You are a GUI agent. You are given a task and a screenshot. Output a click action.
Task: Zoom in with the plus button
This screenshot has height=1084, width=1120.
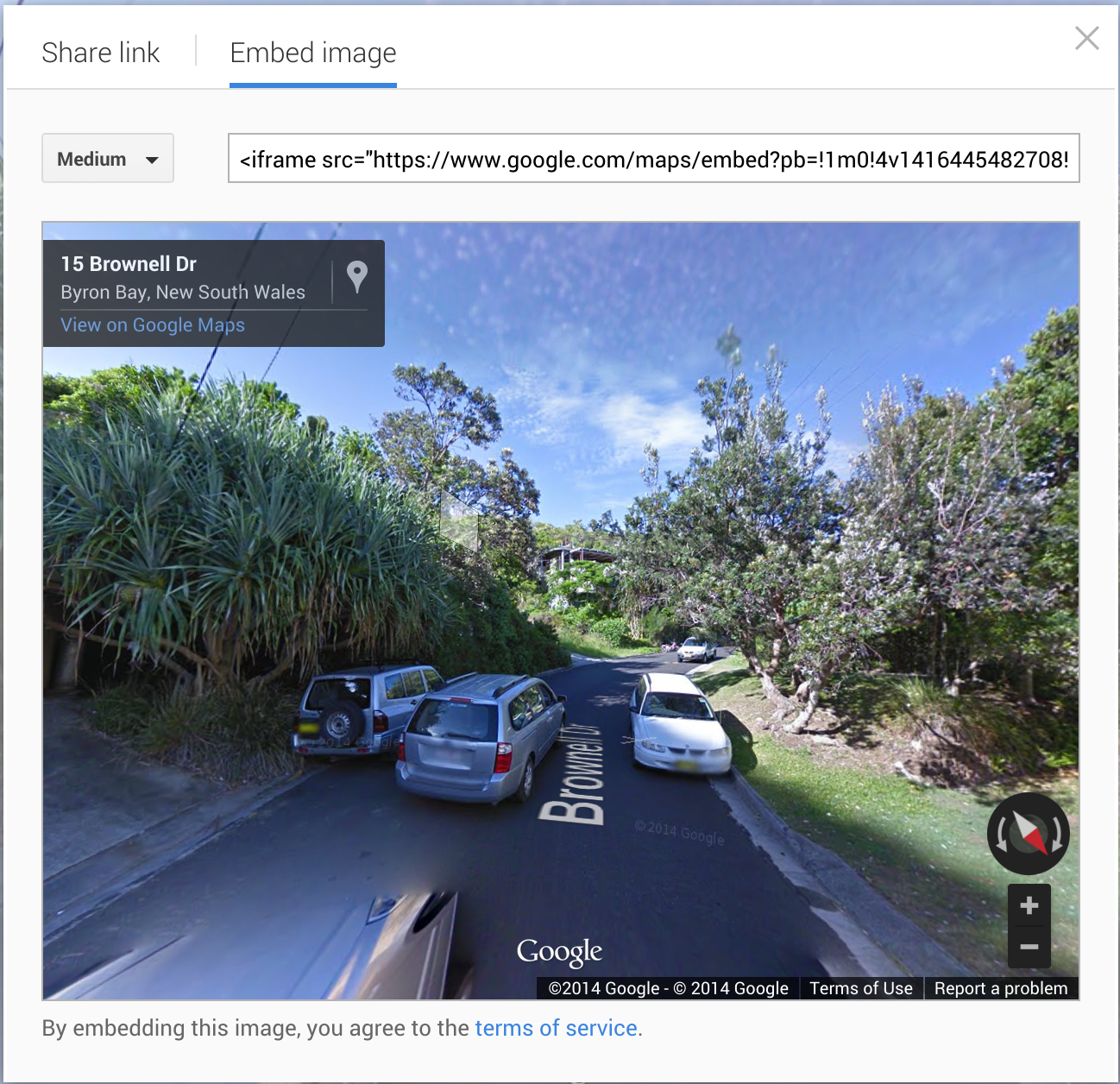(1029, 905)
